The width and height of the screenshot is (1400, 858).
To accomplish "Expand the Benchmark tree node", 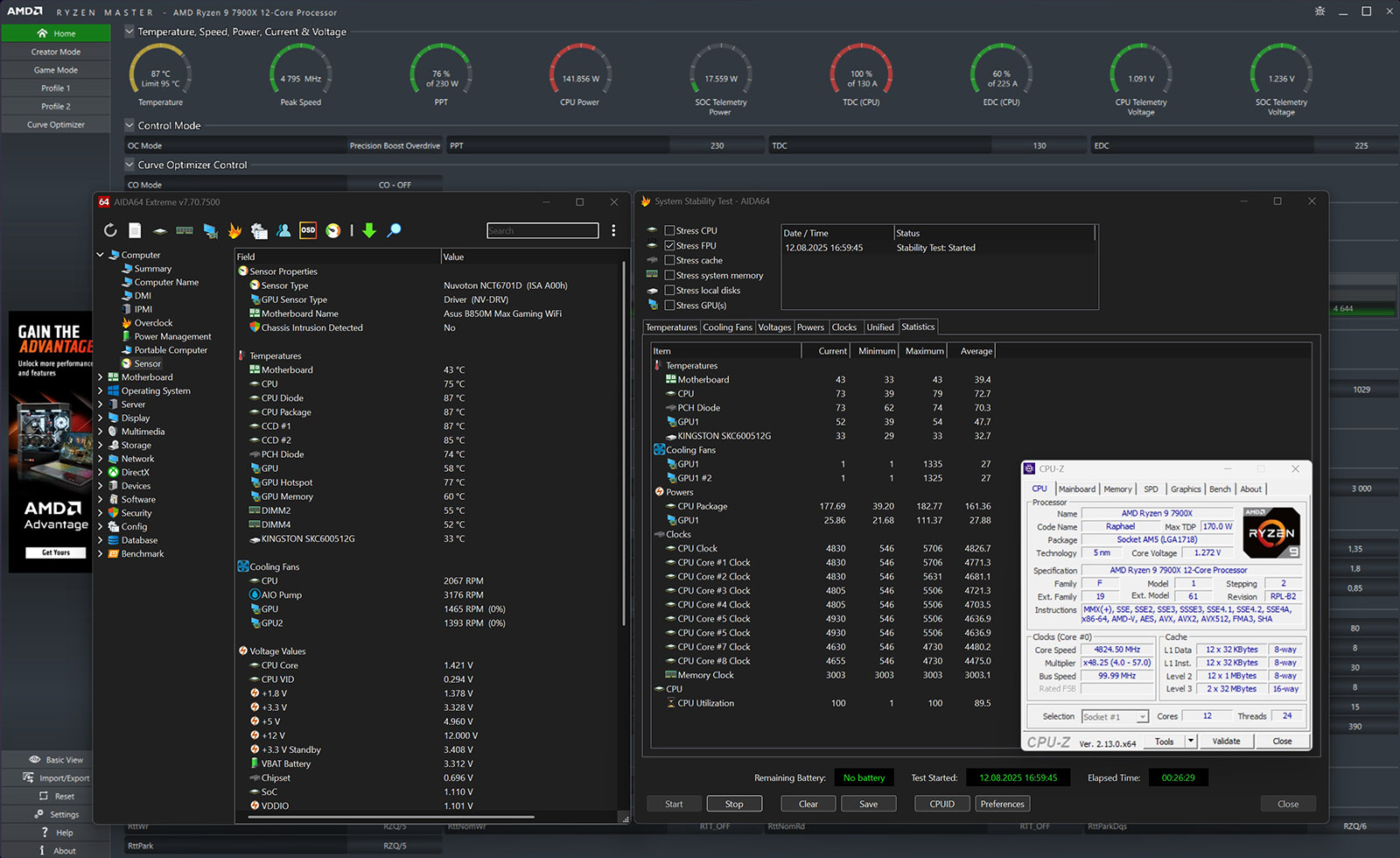I will coord(100,554).
